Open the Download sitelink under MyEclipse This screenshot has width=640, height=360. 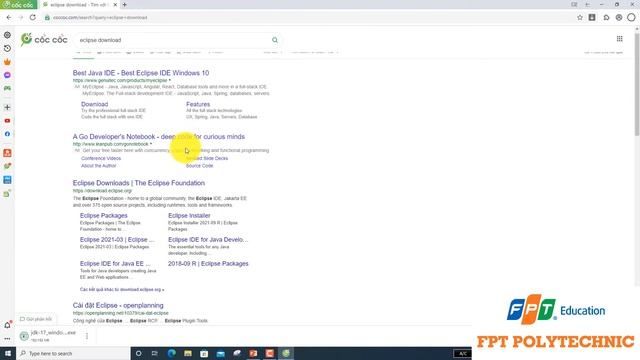pyautogui.click(x=94, y=104)
